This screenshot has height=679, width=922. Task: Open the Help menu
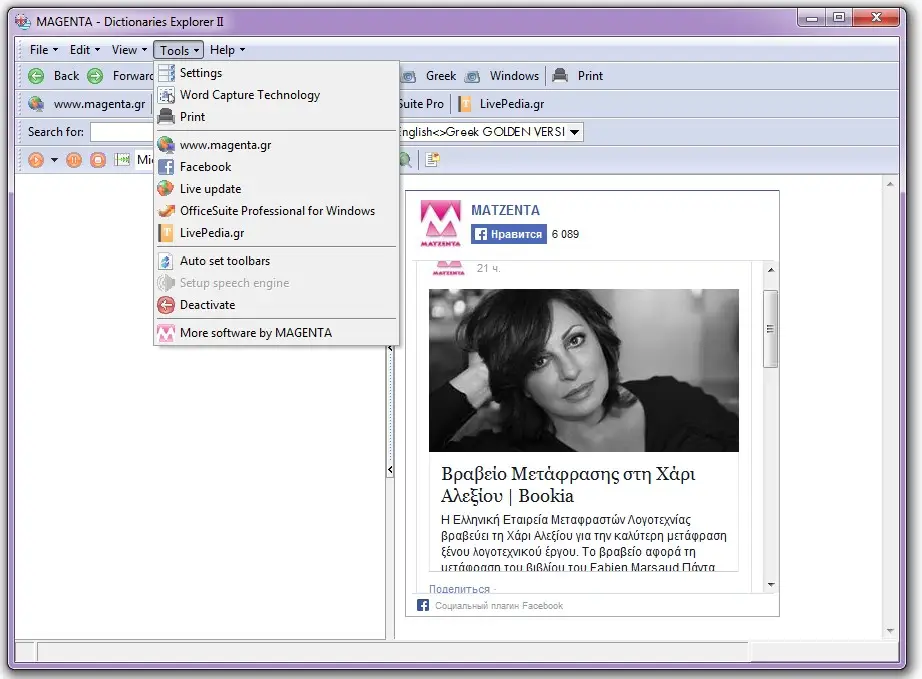pyautogui.click(x=225, y=50)
